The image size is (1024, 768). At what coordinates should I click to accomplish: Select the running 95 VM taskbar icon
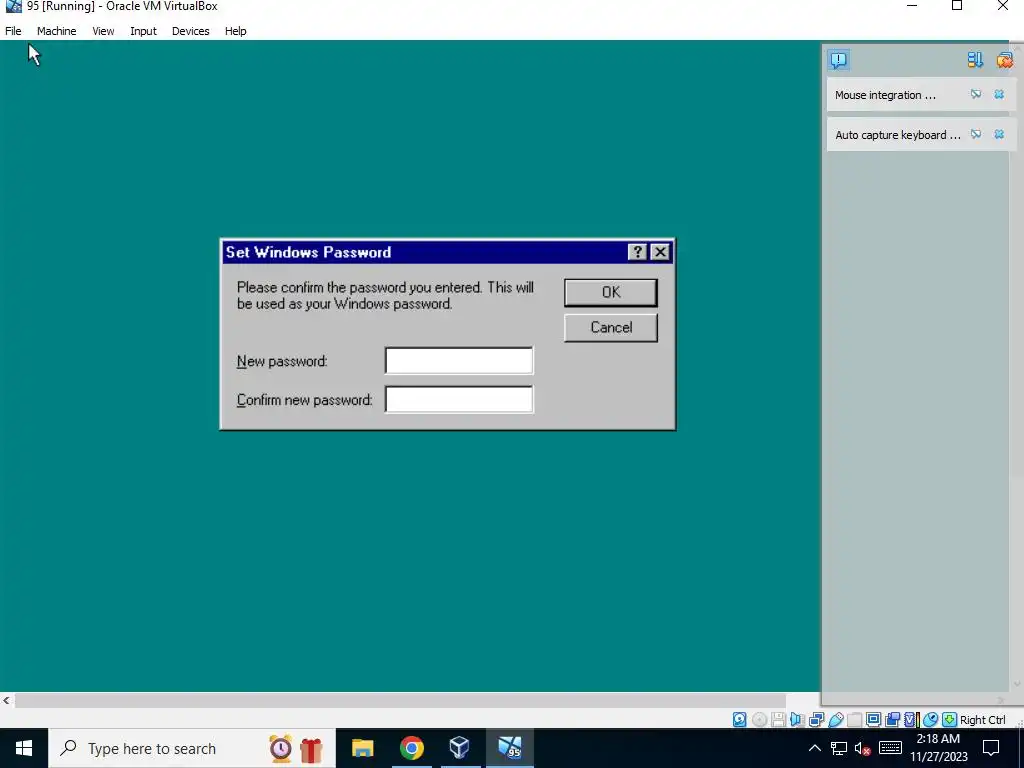point(509,748)
